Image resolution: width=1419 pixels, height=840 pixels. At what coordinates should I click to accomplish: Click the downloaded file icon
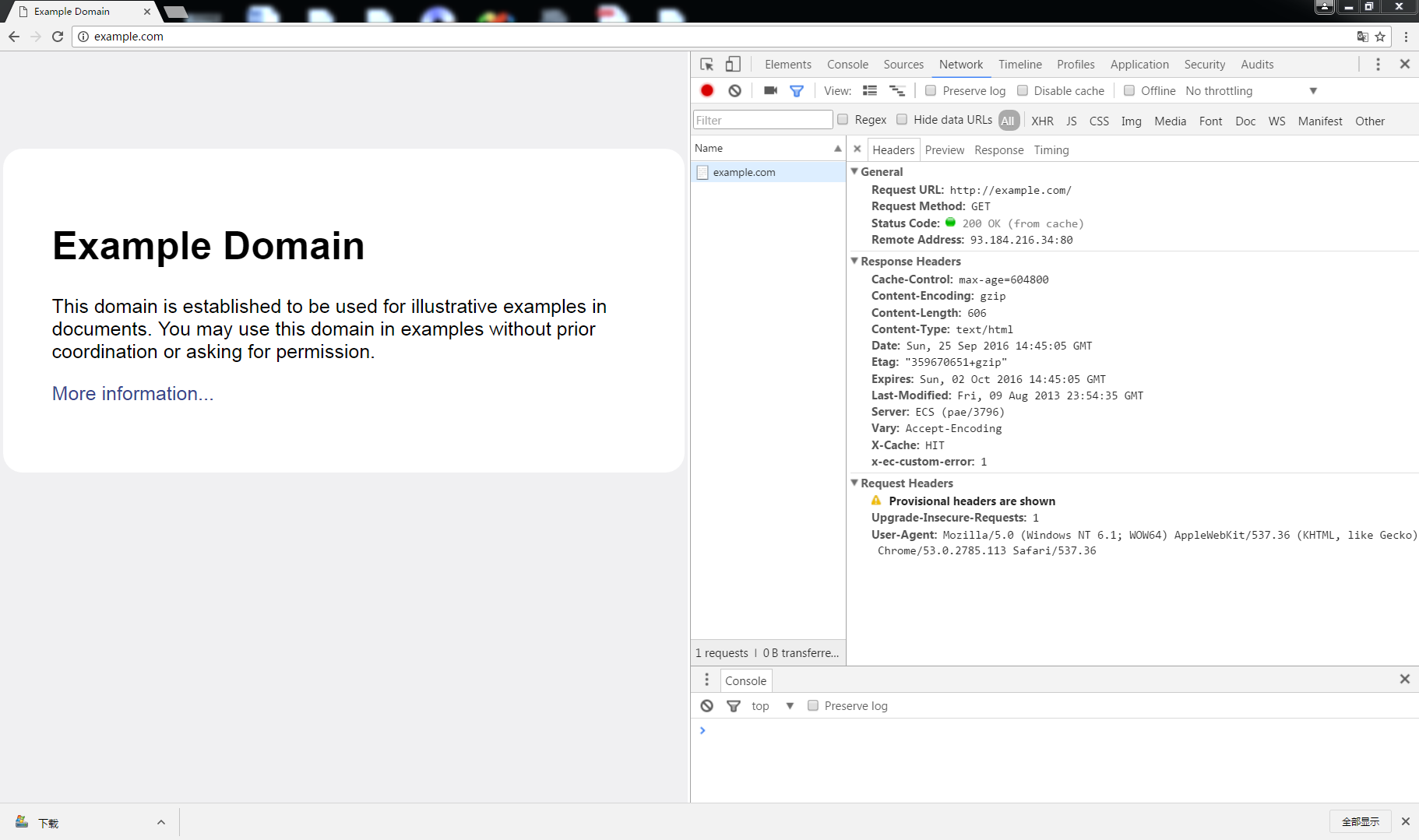tap(22, 821)
